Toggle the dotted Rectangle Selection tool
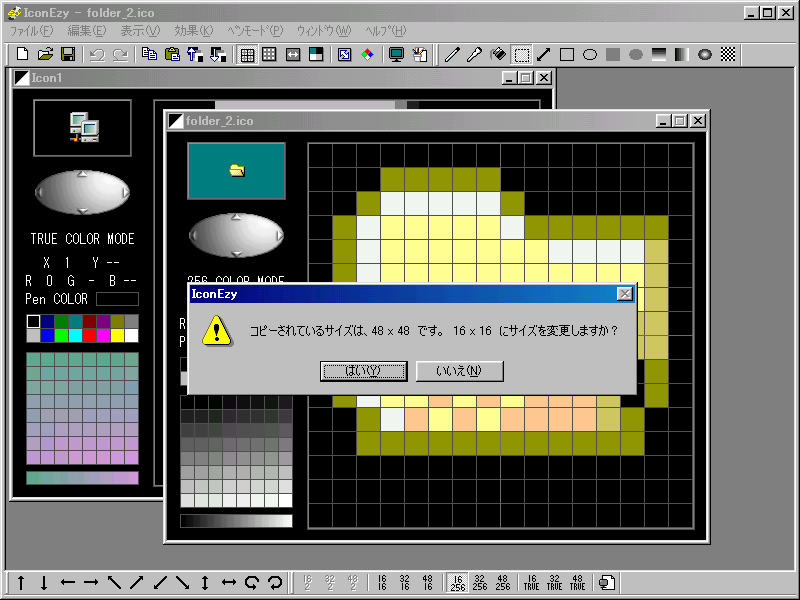 click(x=521, y=54)
